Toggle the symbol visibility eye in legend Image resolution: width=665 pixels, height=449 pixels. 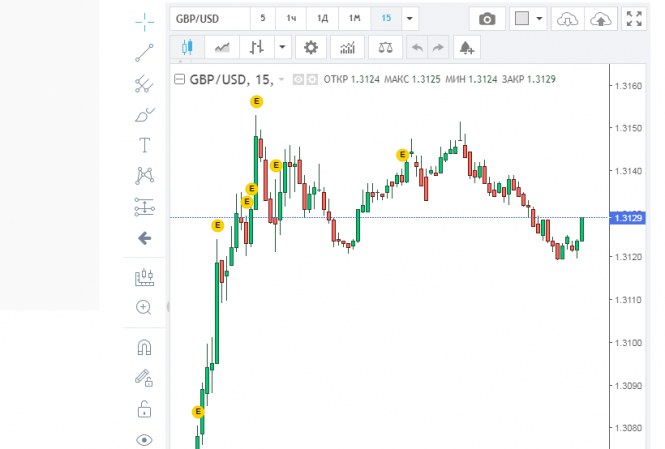[x=298, y=79]
